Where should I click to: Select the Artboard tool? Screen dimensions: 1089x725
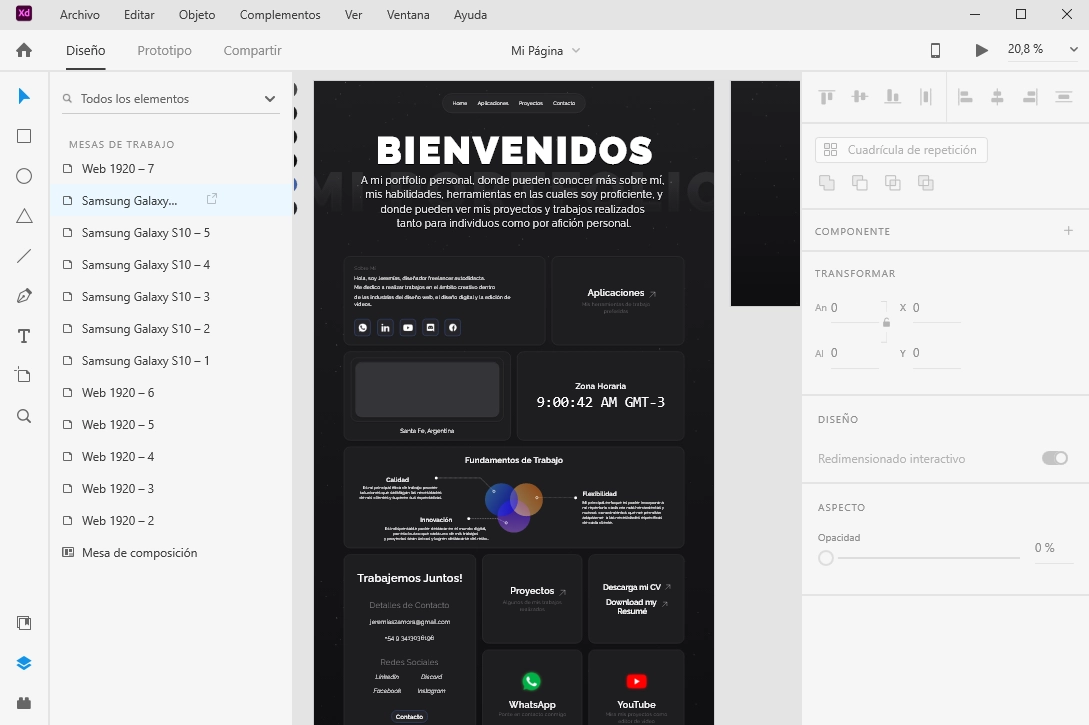pyautogui.click(x=24, y=376)
